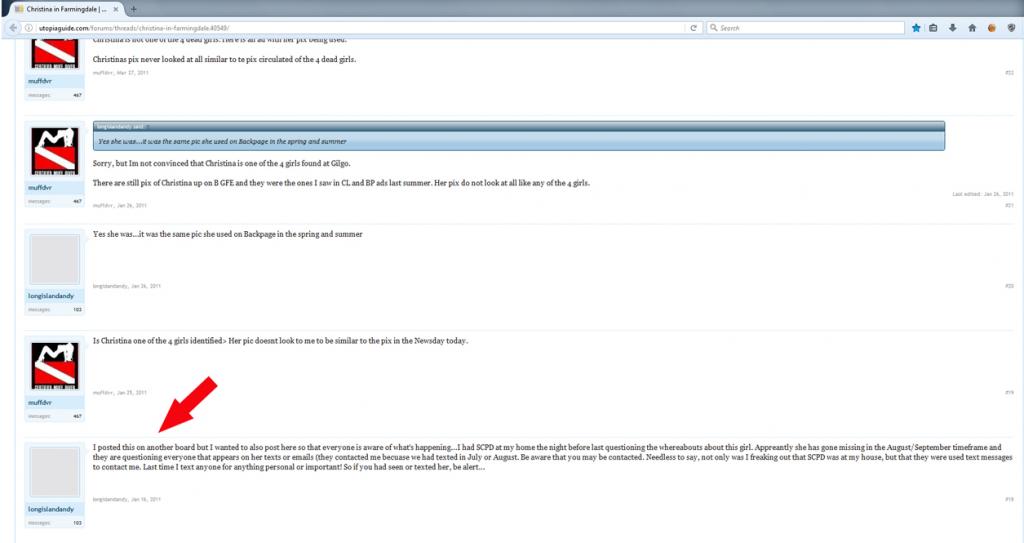Click longislandandy's blank avatar on post #18
The height and width of the screenshot is (543, 1024).
pos(55,473)
